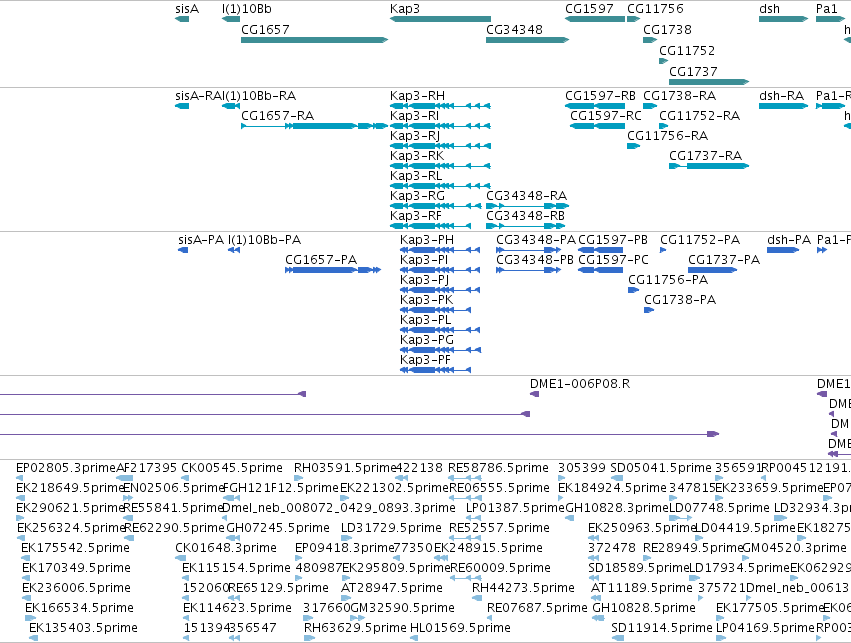This screenshot has width=851, height=643.
Task: Click the RH03591.5prime EST label
Action: (x=345, y=468)
